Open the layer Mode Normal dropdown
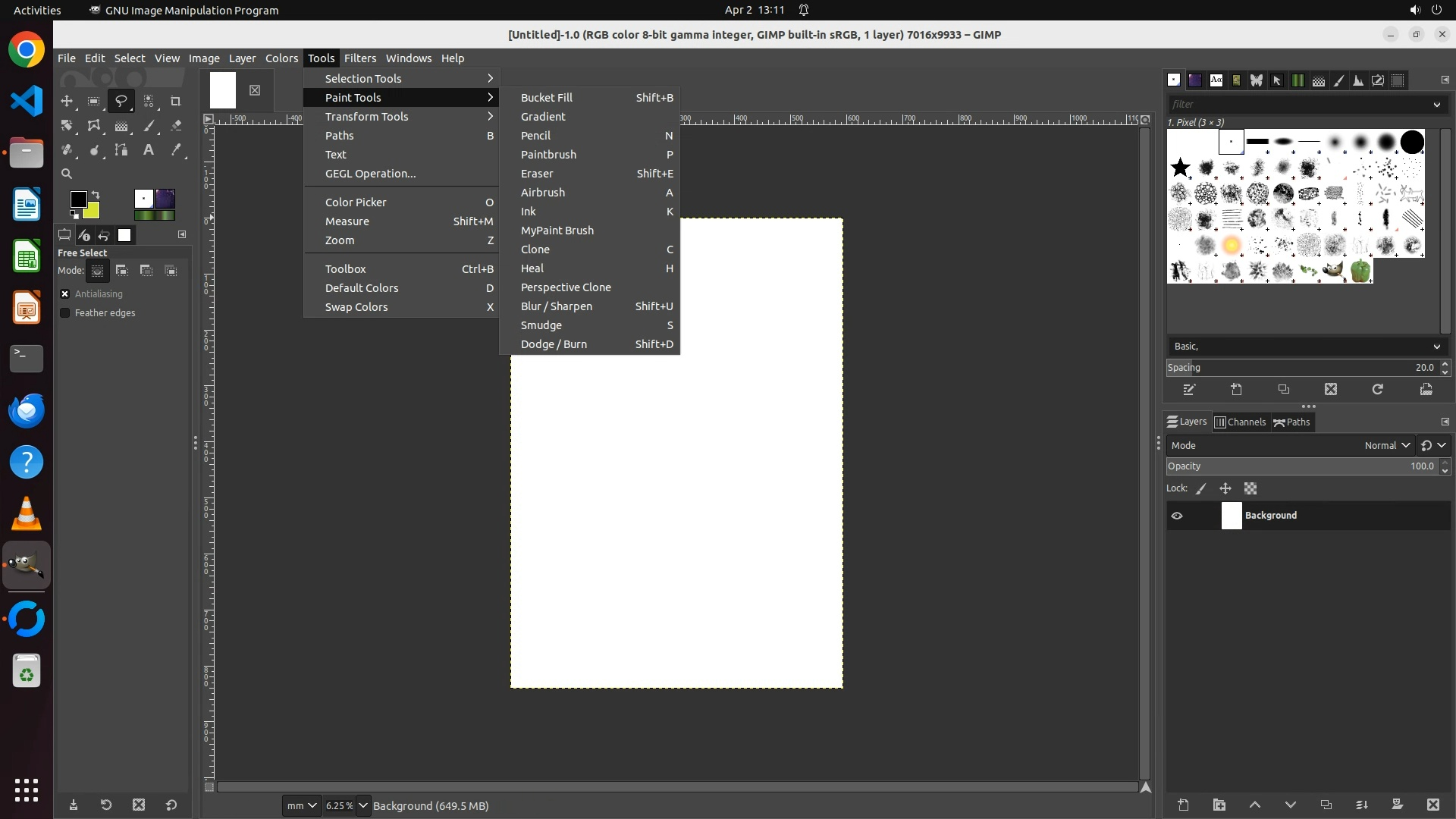 [x=1387, y=446]
